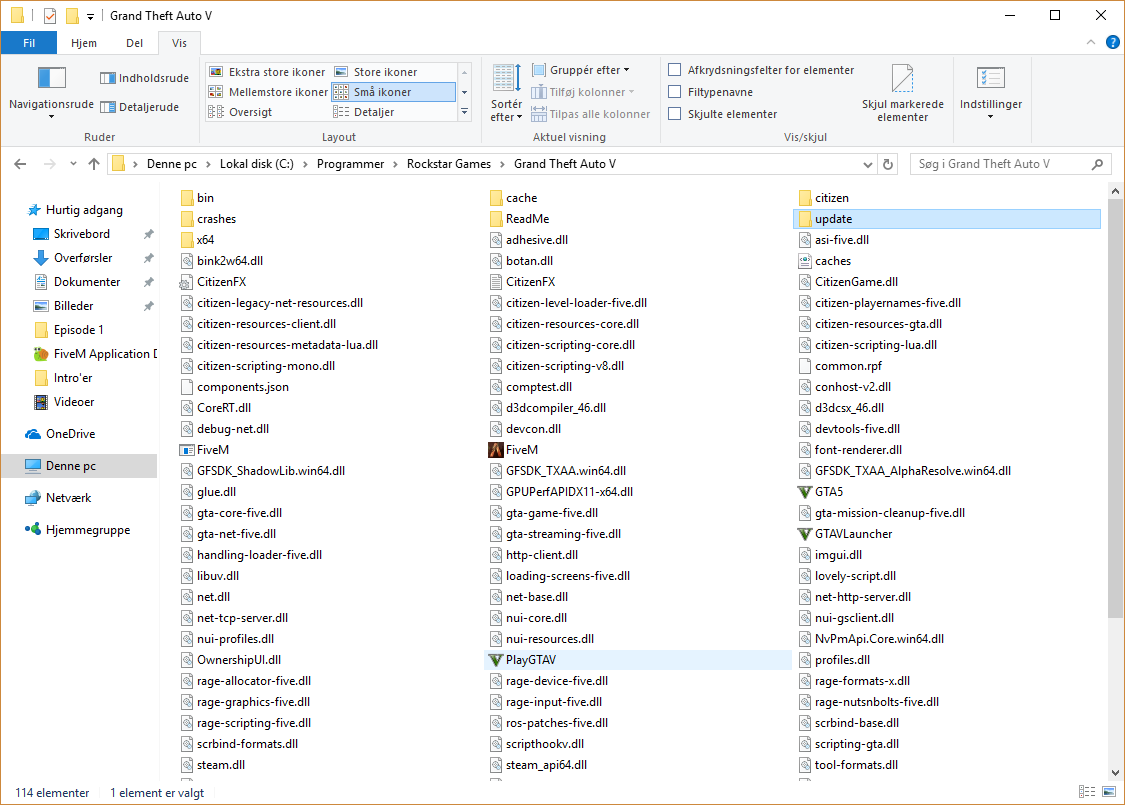Select Små ikoner layout
This screenshot has height=805, width=1125.
[393, 92]
